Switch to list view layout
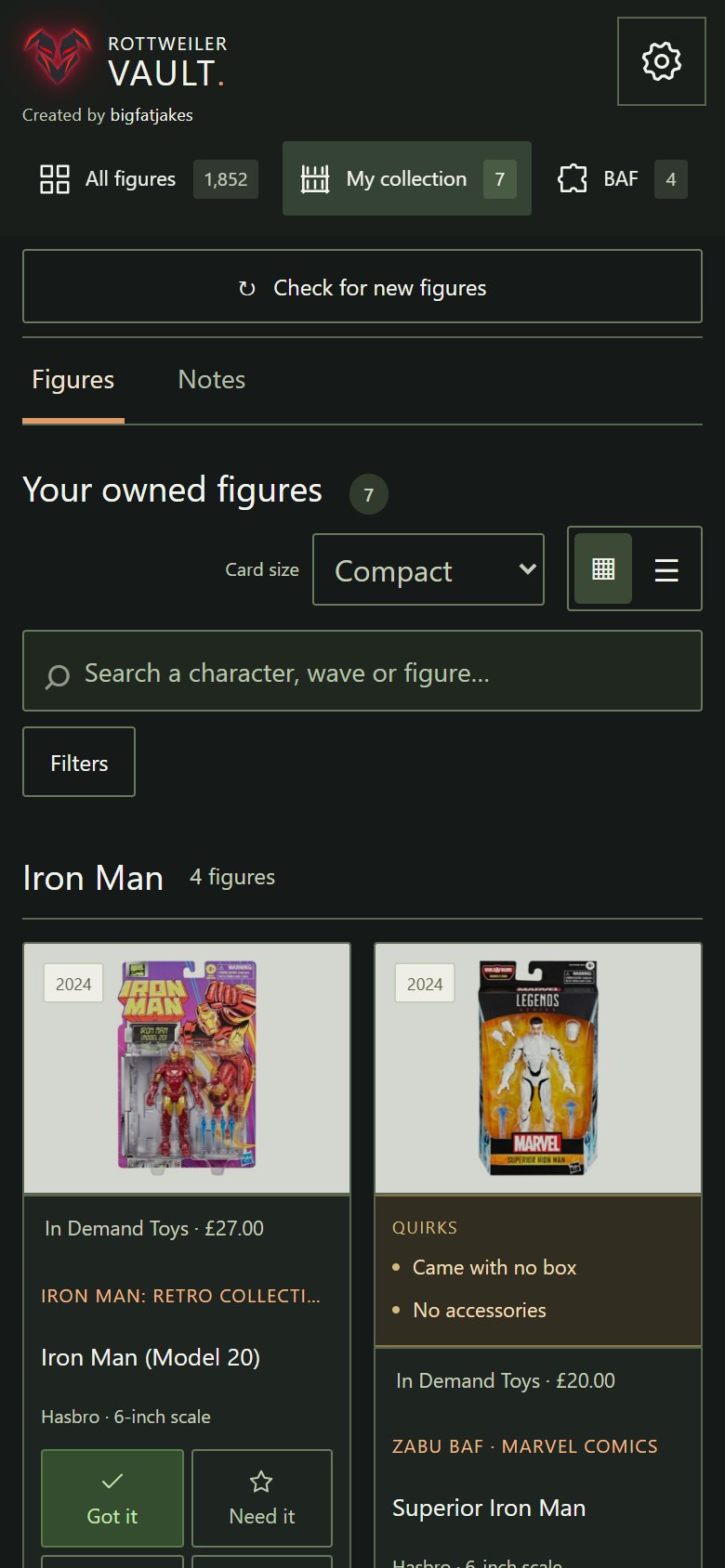Screen dimensions: 725x1568 [x=666, y=568]
